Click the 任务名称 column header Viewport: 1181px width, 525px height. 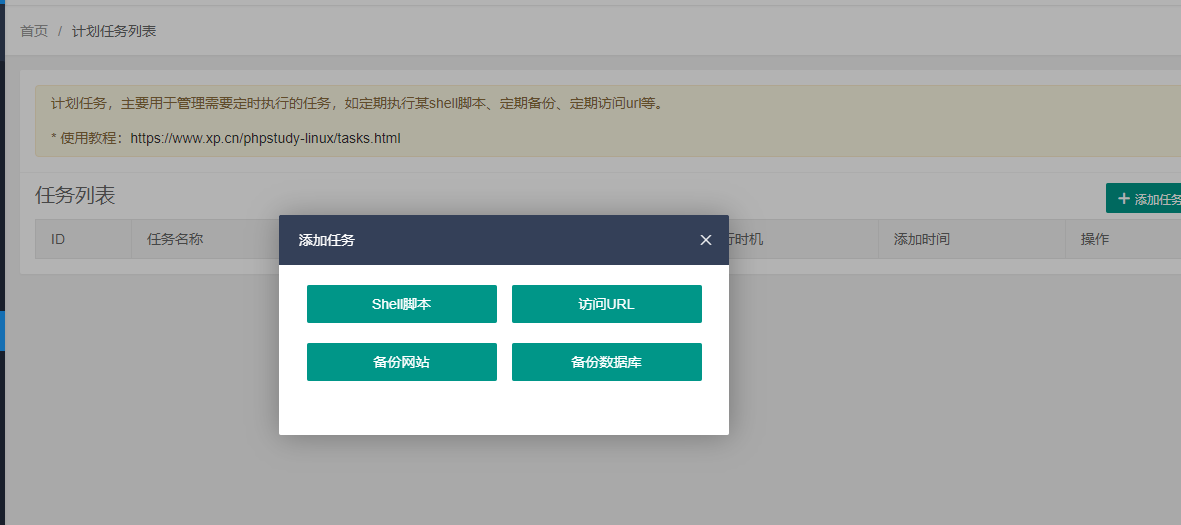175,240
